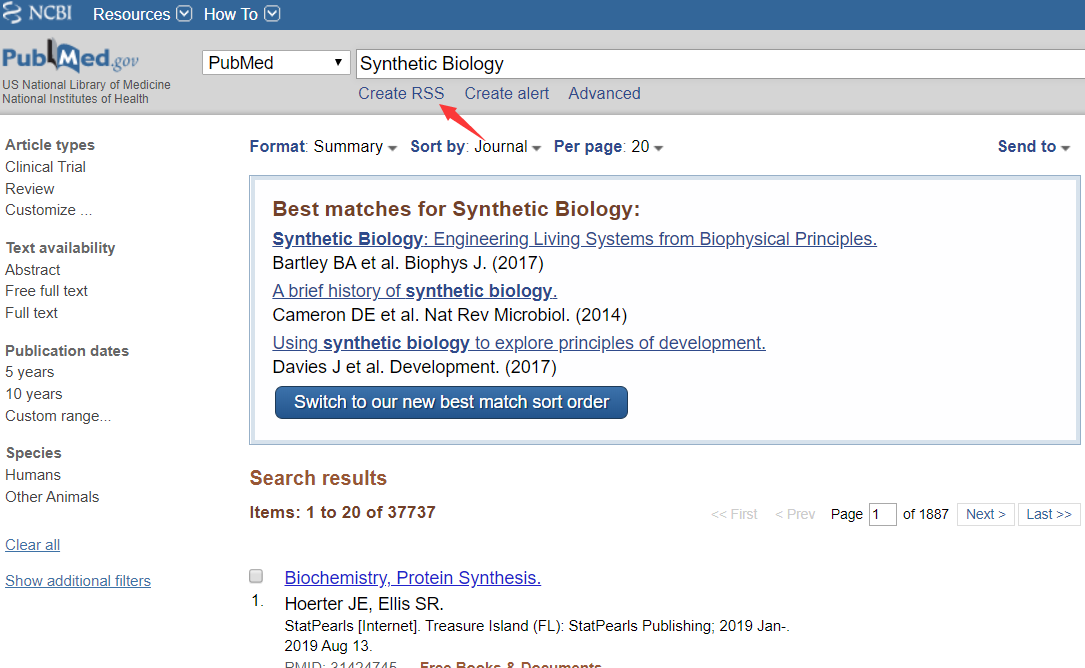The width and height of the screenshot is (1085, 668).
Task: Jump to the Last results page
Action: [x=1049, y=514]
